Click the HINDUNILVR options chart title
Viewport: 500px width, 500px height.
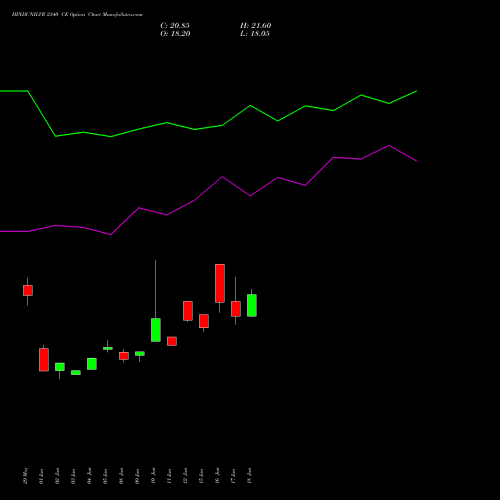click(77, 15)
